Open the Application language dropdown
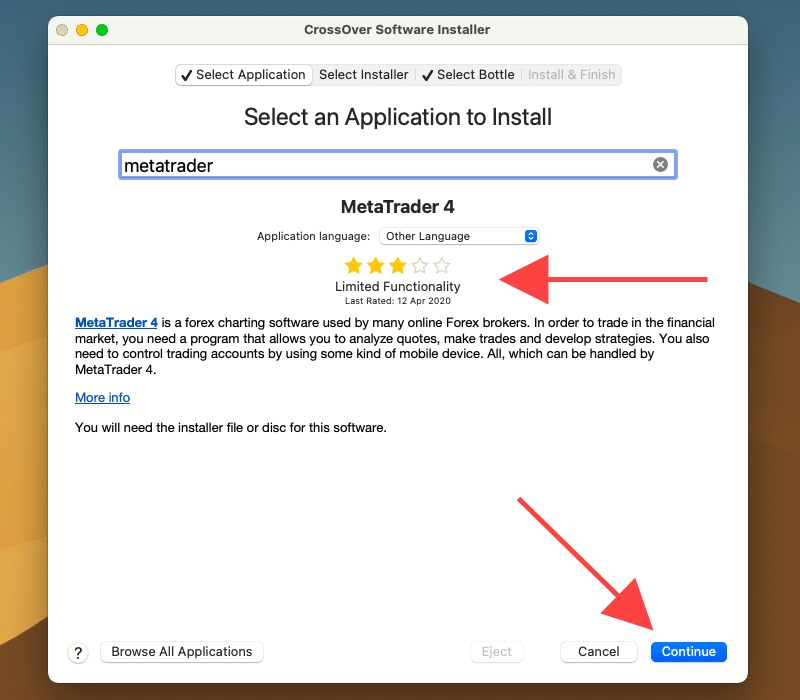The width and height of the screenshot is (800, 700). (x=459, y=236)
